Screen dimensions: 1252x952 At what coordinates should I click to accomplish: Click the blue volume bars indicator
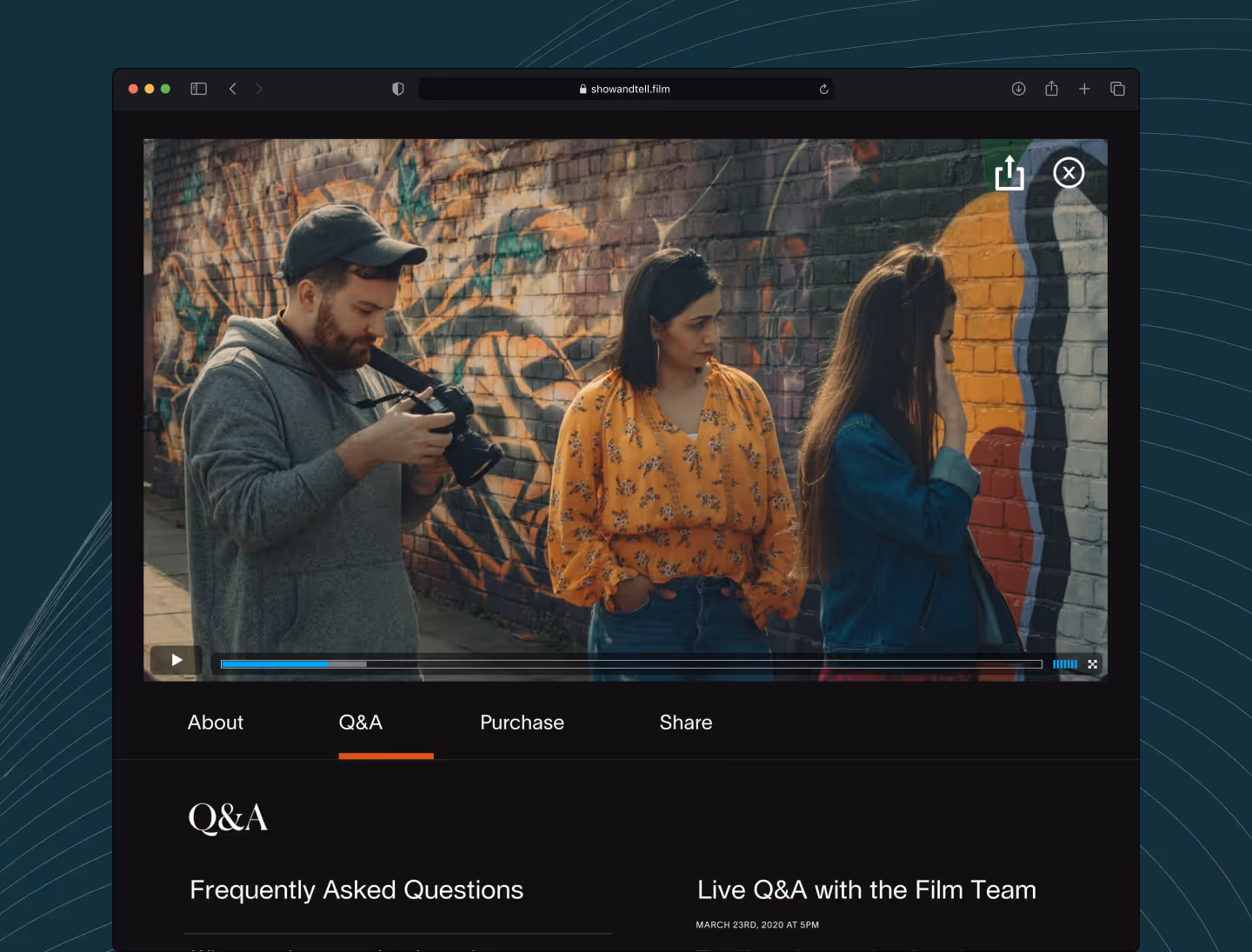[x=1064, y=663]
